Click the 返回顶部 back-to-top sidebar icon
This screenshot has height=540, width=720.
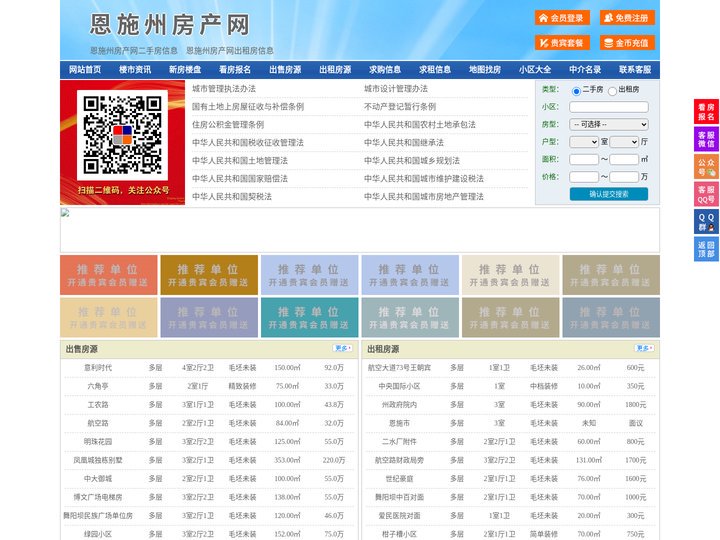[706, 249]
